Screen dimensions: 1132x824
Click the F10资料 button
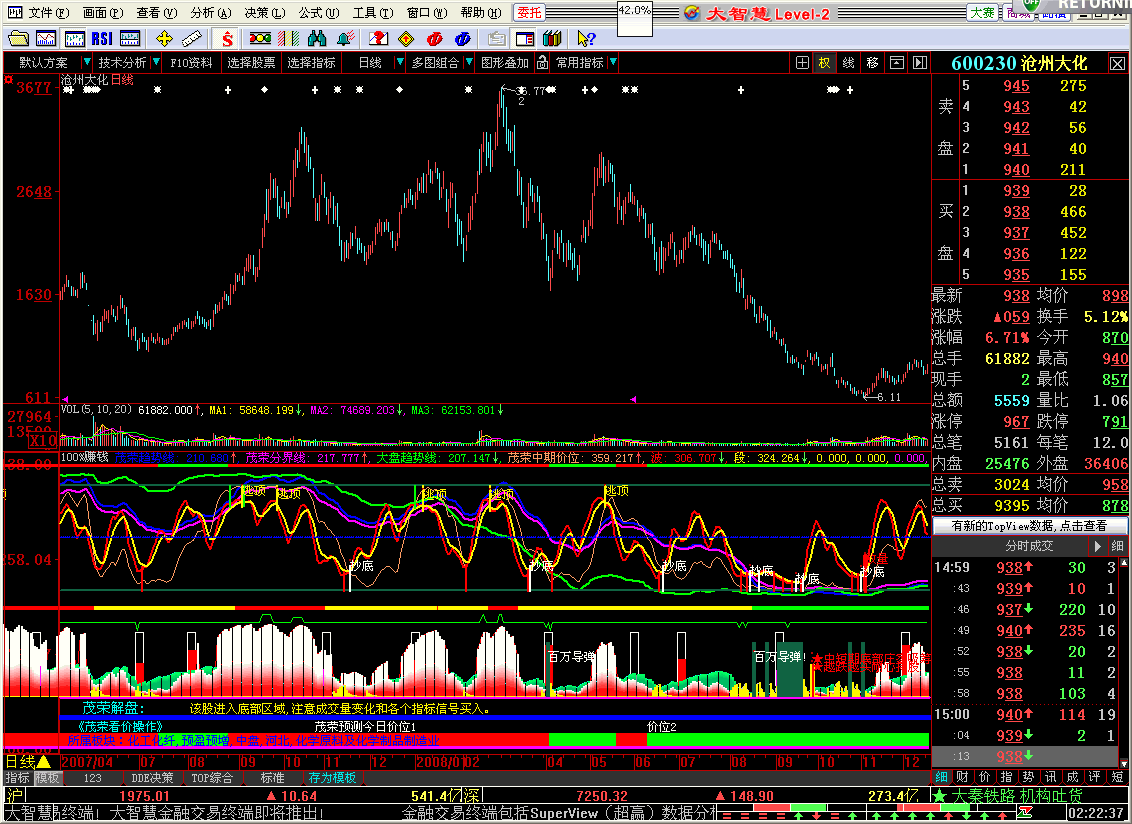click(x=191, y=63)
